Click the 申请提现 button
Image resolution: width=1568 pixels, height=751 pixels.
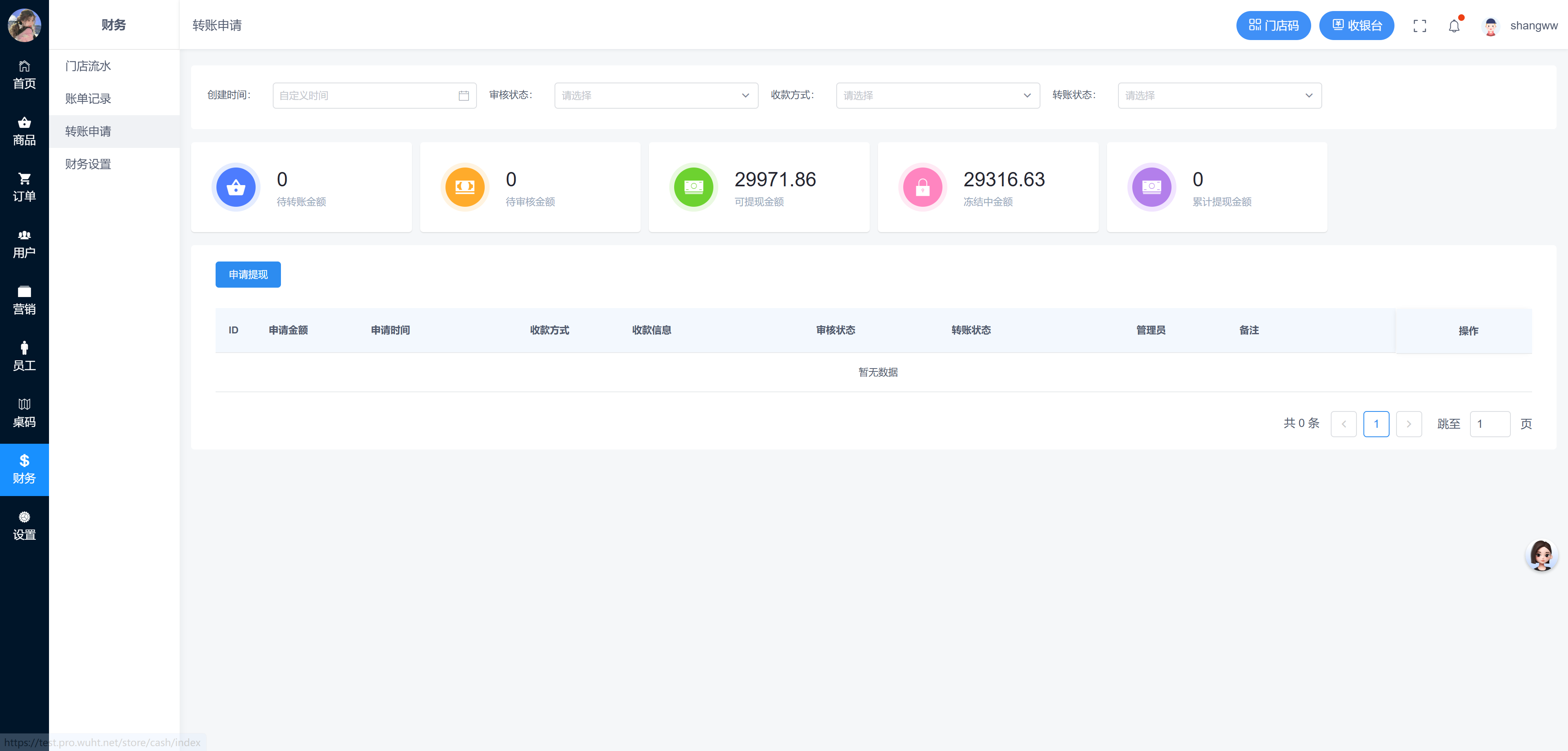click(x=248, y=275)
